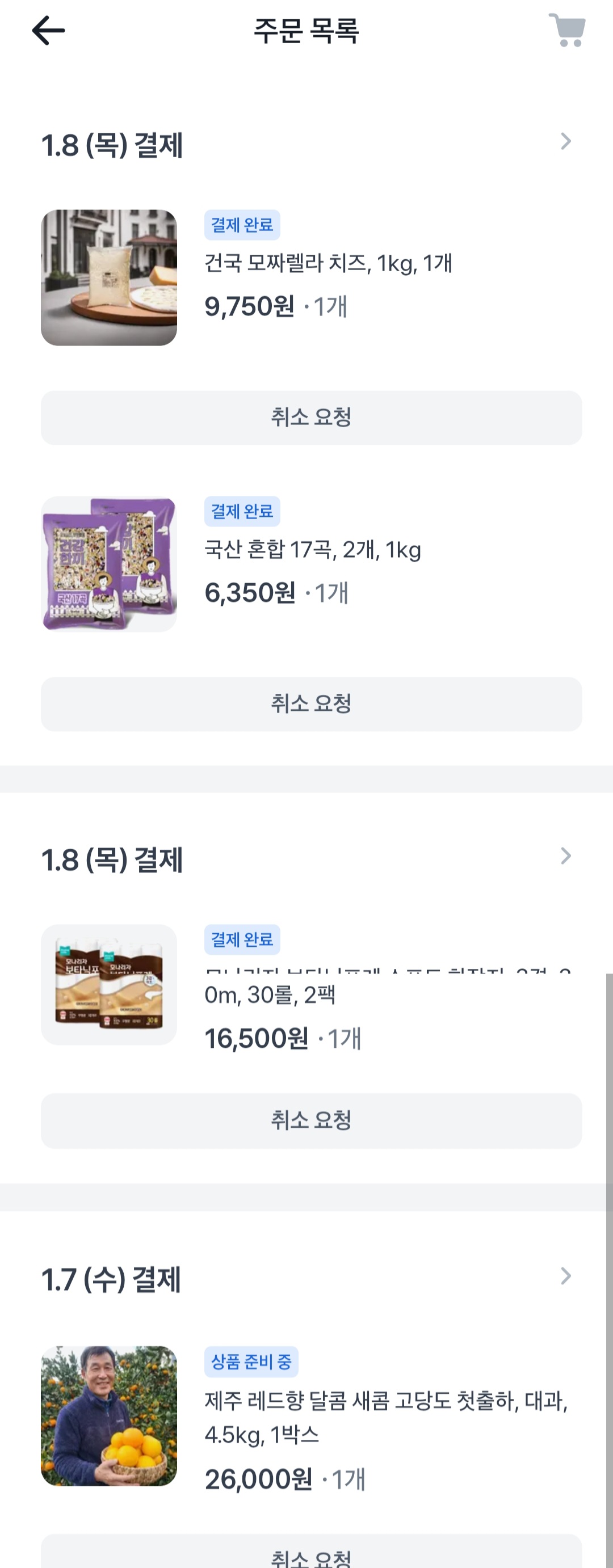Screen dimensions: 613x1568
Task: Open the shopping cart
Action: point(566,30)
